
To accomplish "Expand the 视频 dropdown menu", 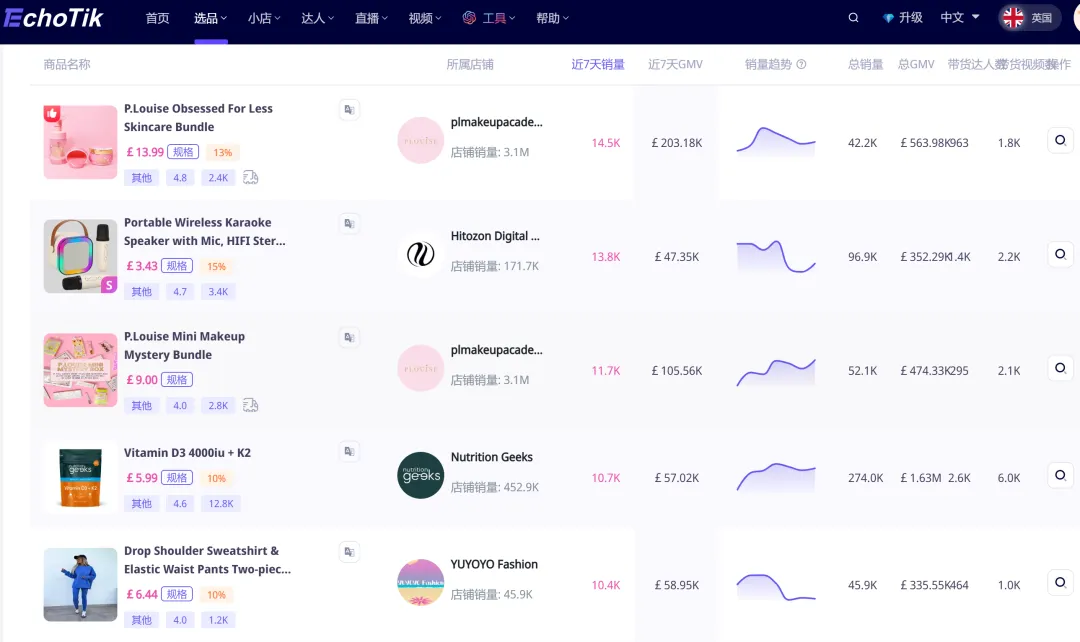I will tap(424, 18).
